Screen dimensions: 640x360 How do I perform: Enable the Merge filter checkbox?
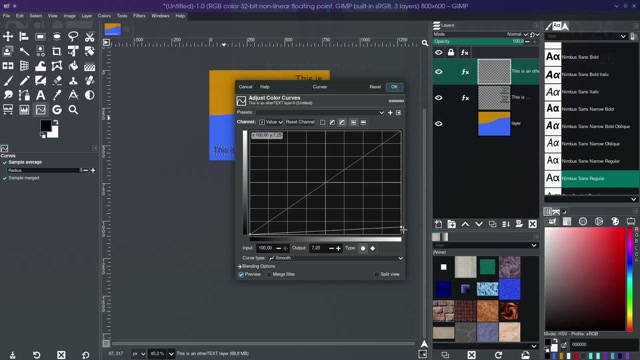(x=269, y=274)
